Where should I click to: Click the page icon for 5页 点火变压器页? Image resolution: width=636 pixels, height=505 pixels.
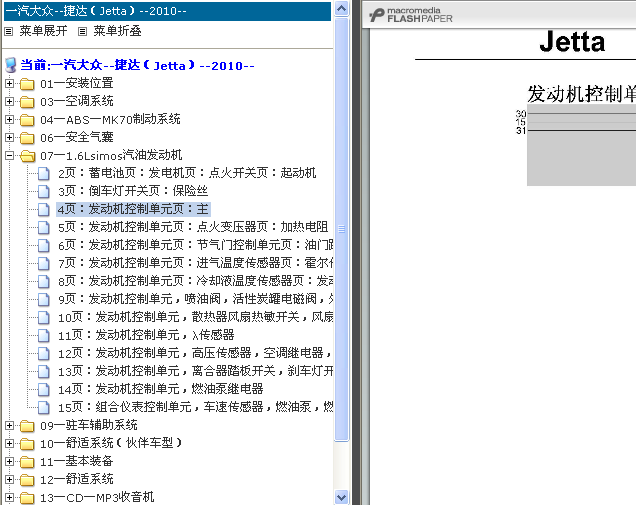44,228
